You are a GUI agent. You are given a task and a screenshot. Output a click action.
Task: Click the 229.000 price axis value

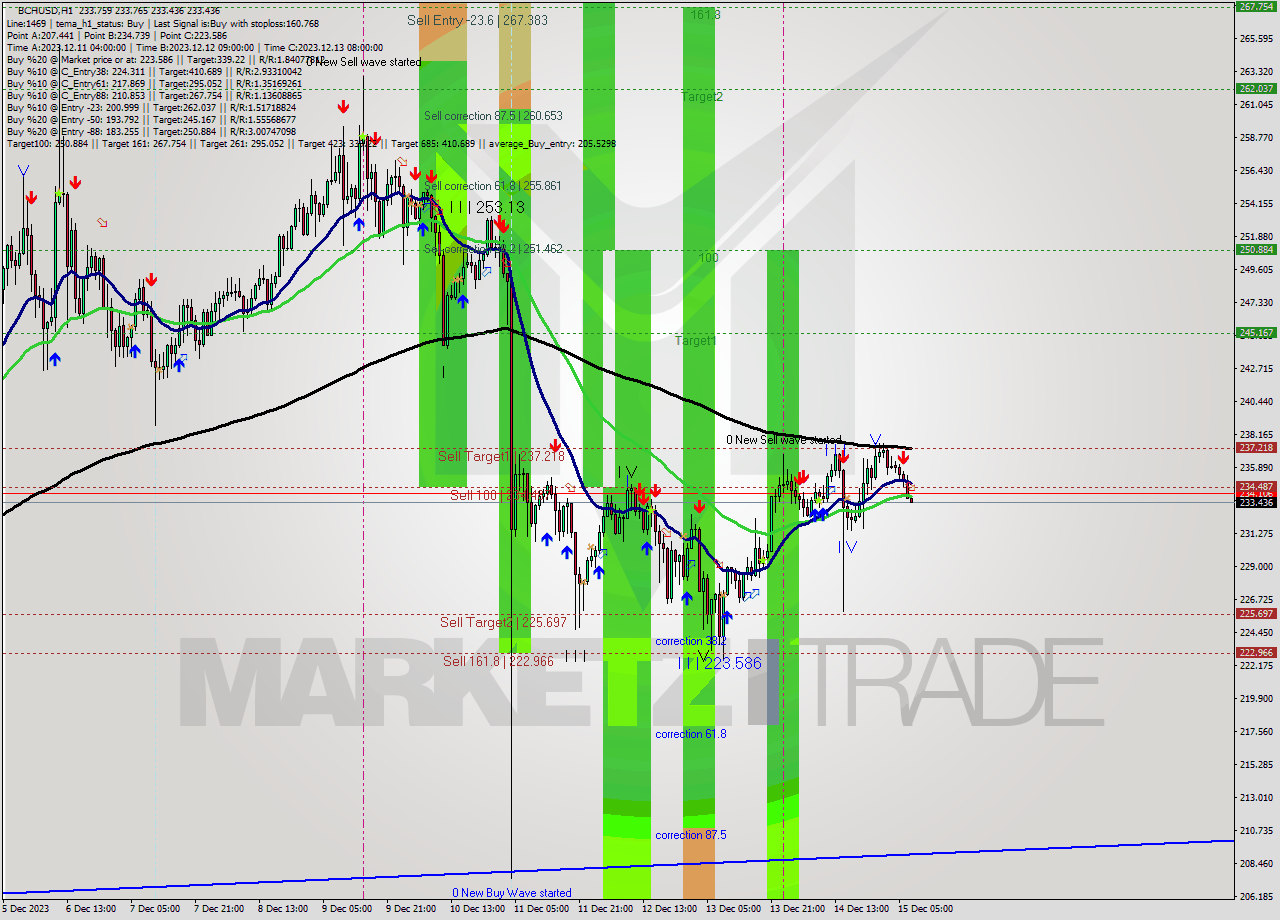1256,566
